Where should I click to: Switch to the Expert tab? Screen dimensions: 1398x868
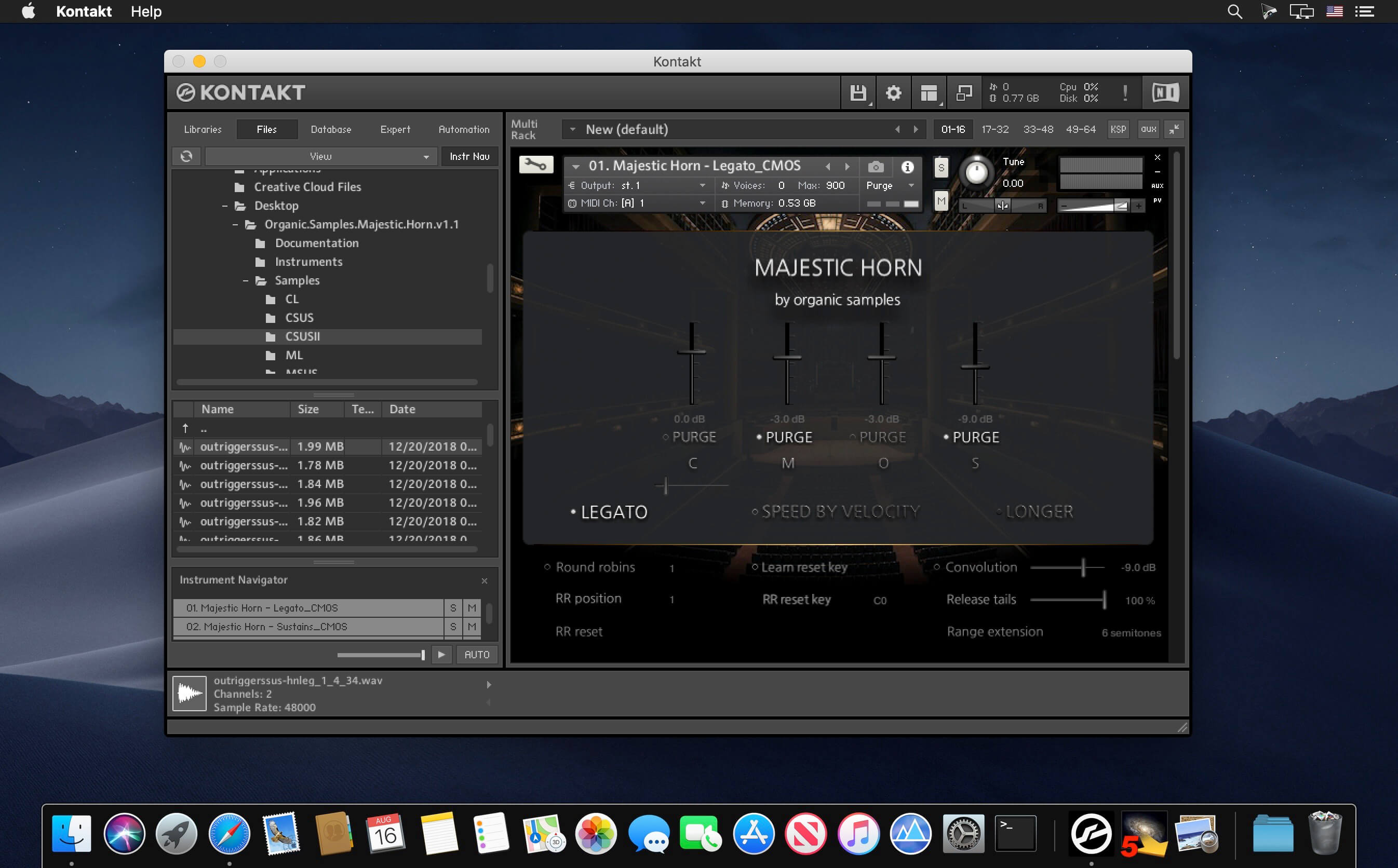(395, 130)
